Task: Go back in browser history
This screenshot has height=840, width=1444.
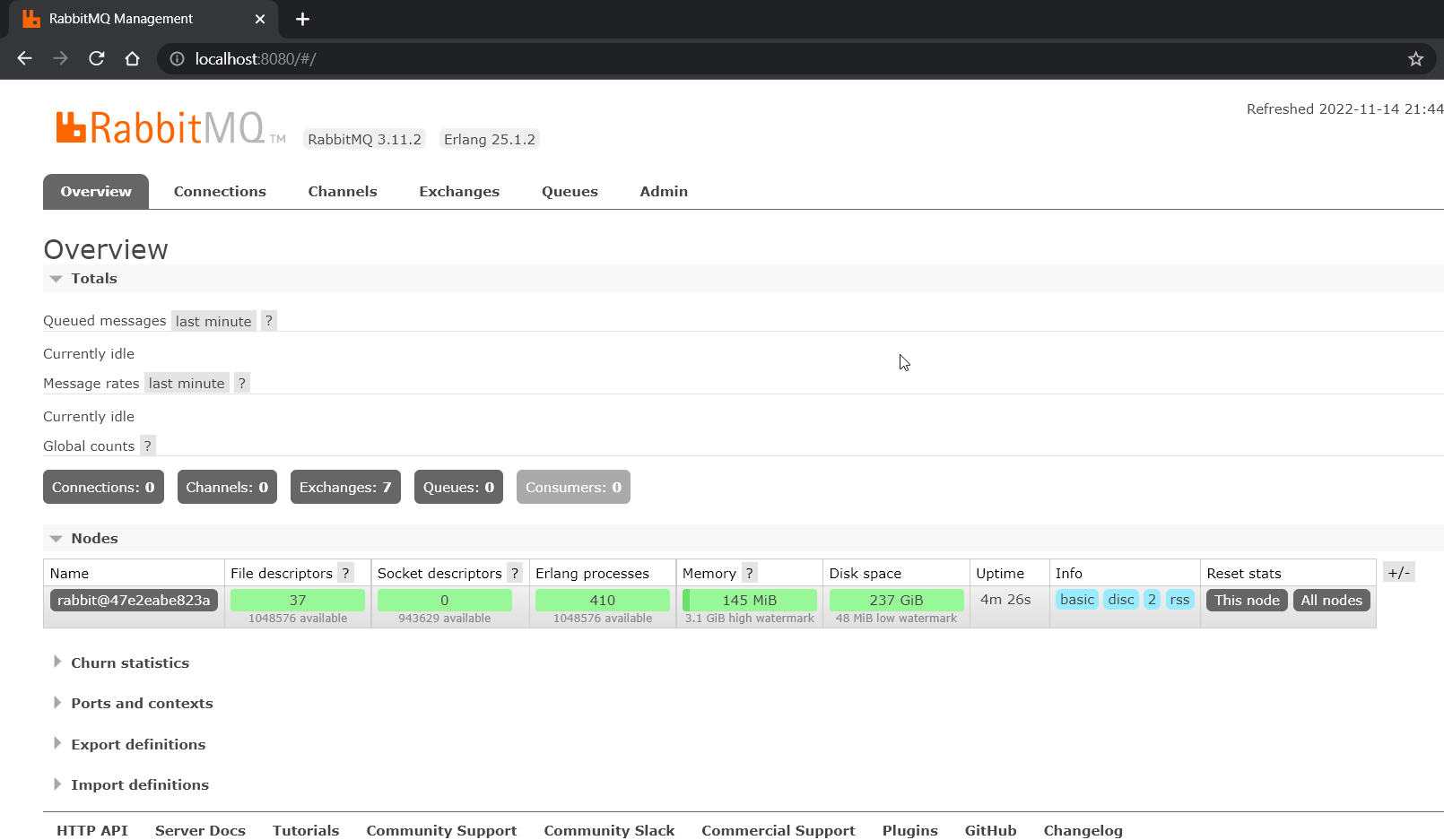Action: pyautogui.click(x=25, y=58)
